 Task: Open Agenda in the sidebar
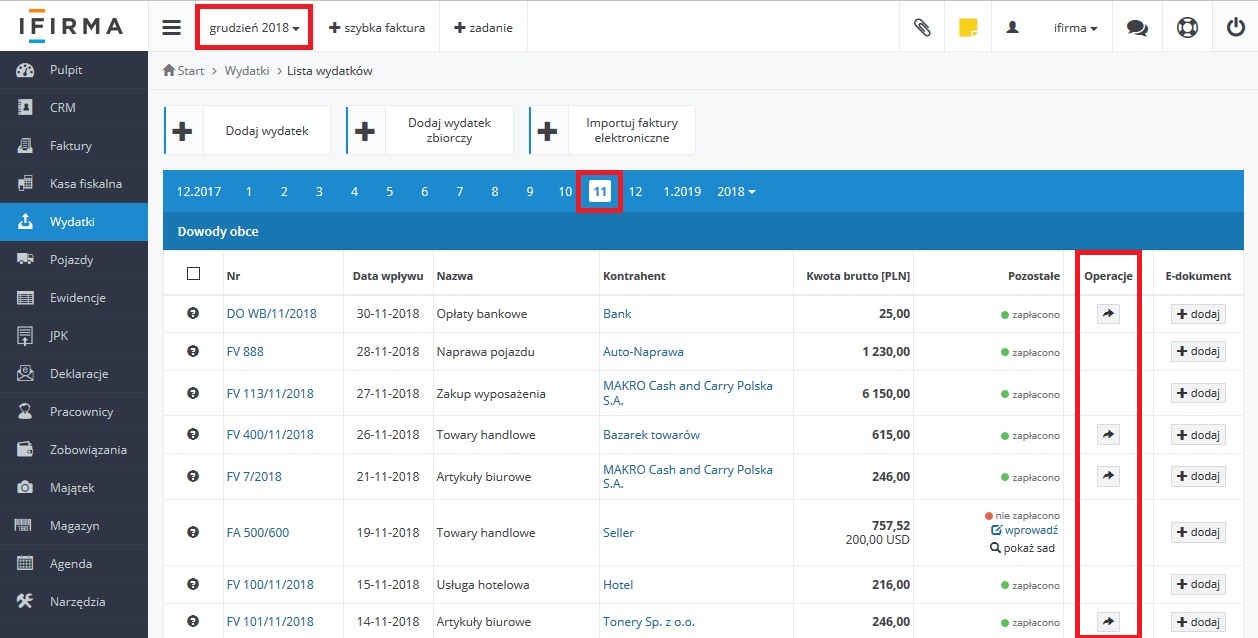[x=74, y=564]
